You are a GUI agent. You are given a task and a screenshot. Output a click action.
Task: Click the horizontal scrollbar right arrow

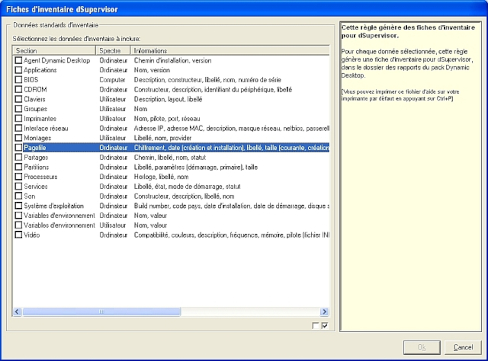point(324,312)
